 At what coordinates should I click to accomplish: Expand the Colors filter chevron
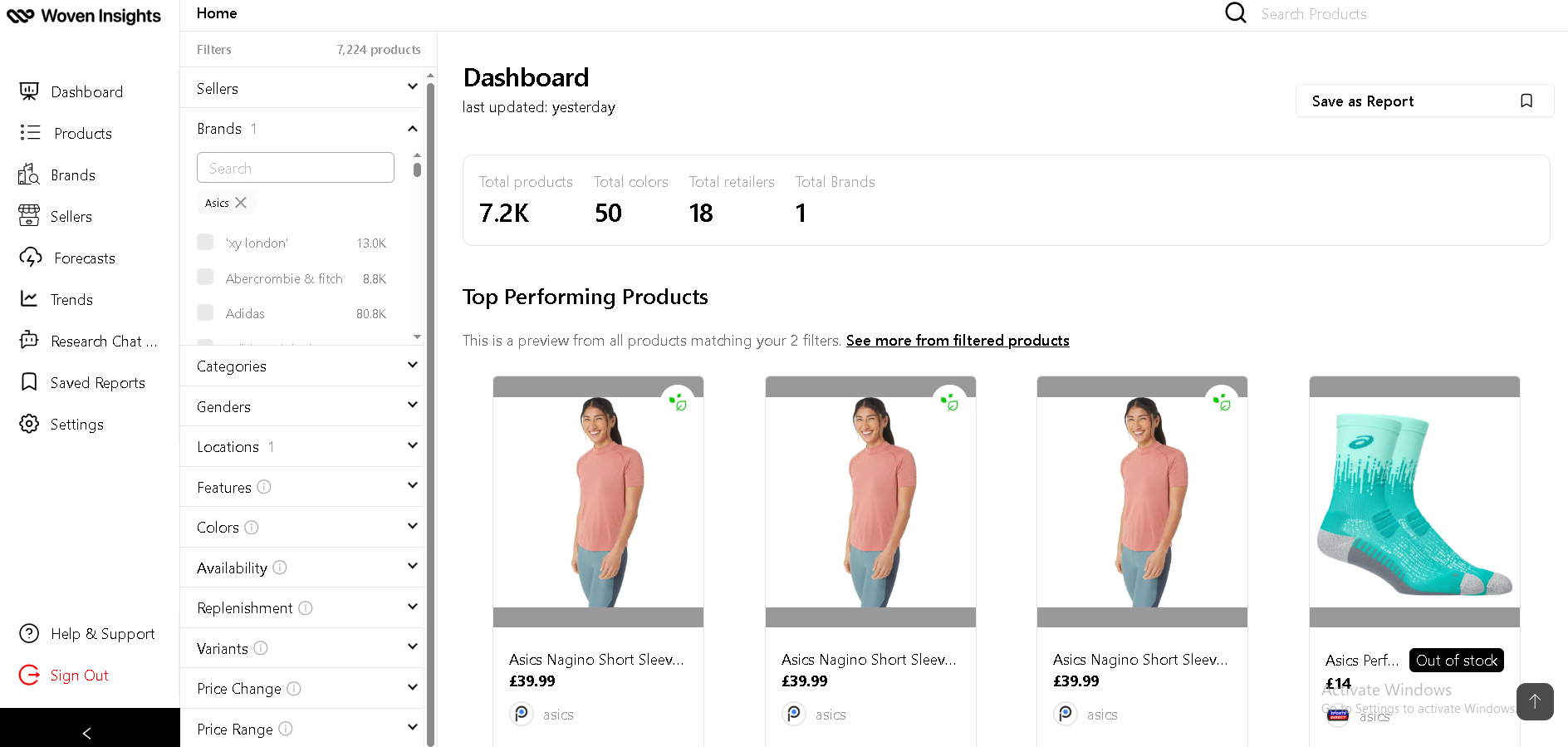pos(413,526)
